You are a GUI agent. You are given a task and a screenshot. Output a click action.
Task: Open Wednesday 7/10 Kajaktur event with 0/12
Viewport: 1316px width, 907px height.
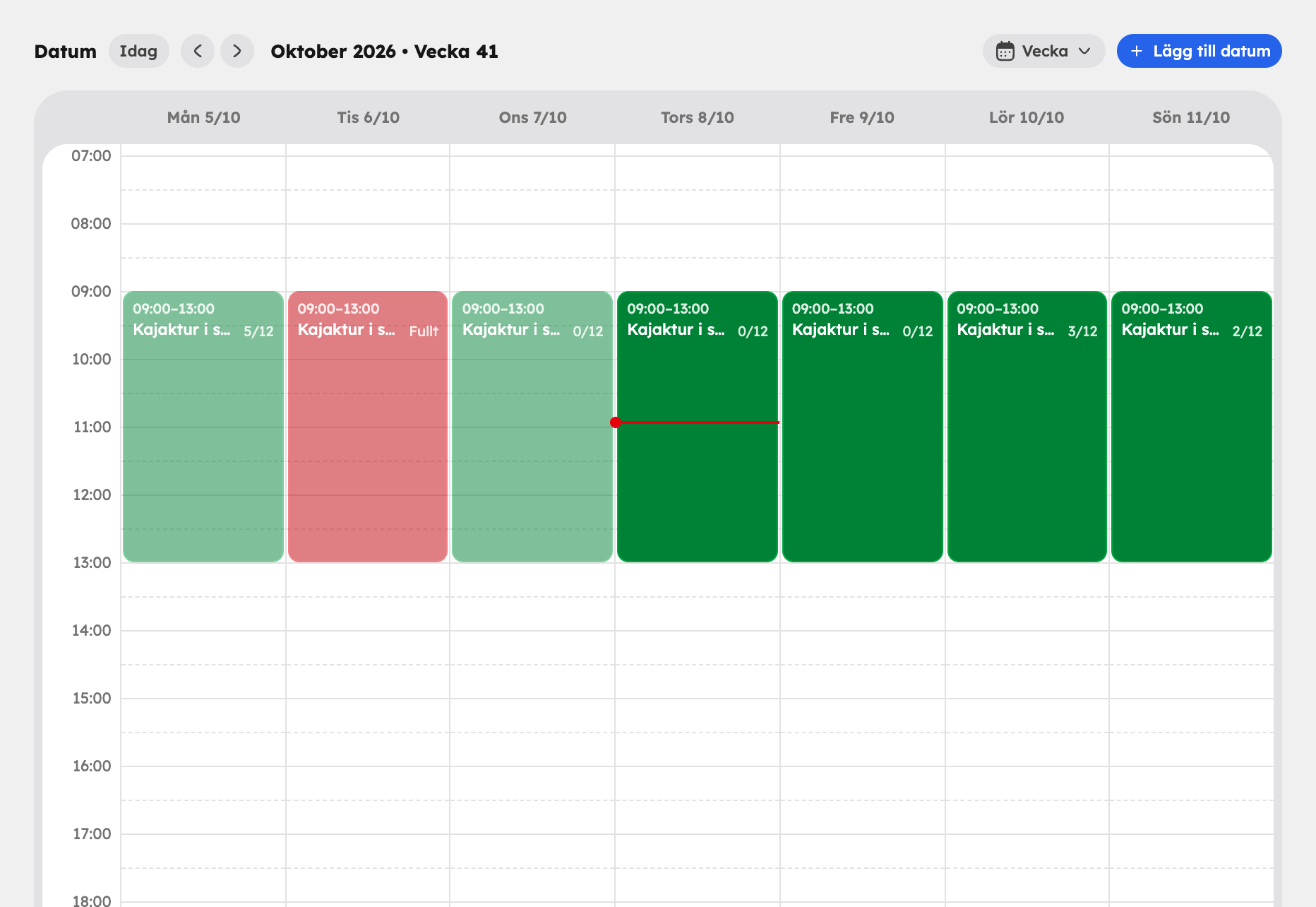point(532,427)
